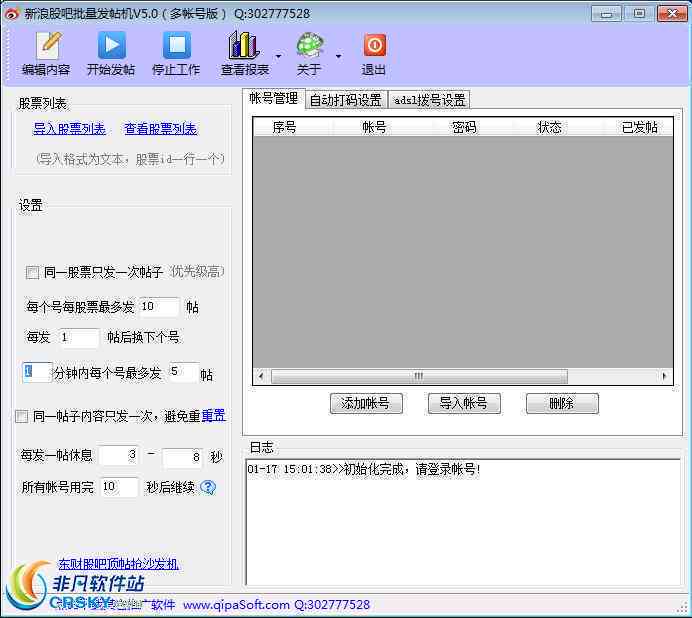
Task: Click the 每发 field showing 1
Action: coord(79,338)
